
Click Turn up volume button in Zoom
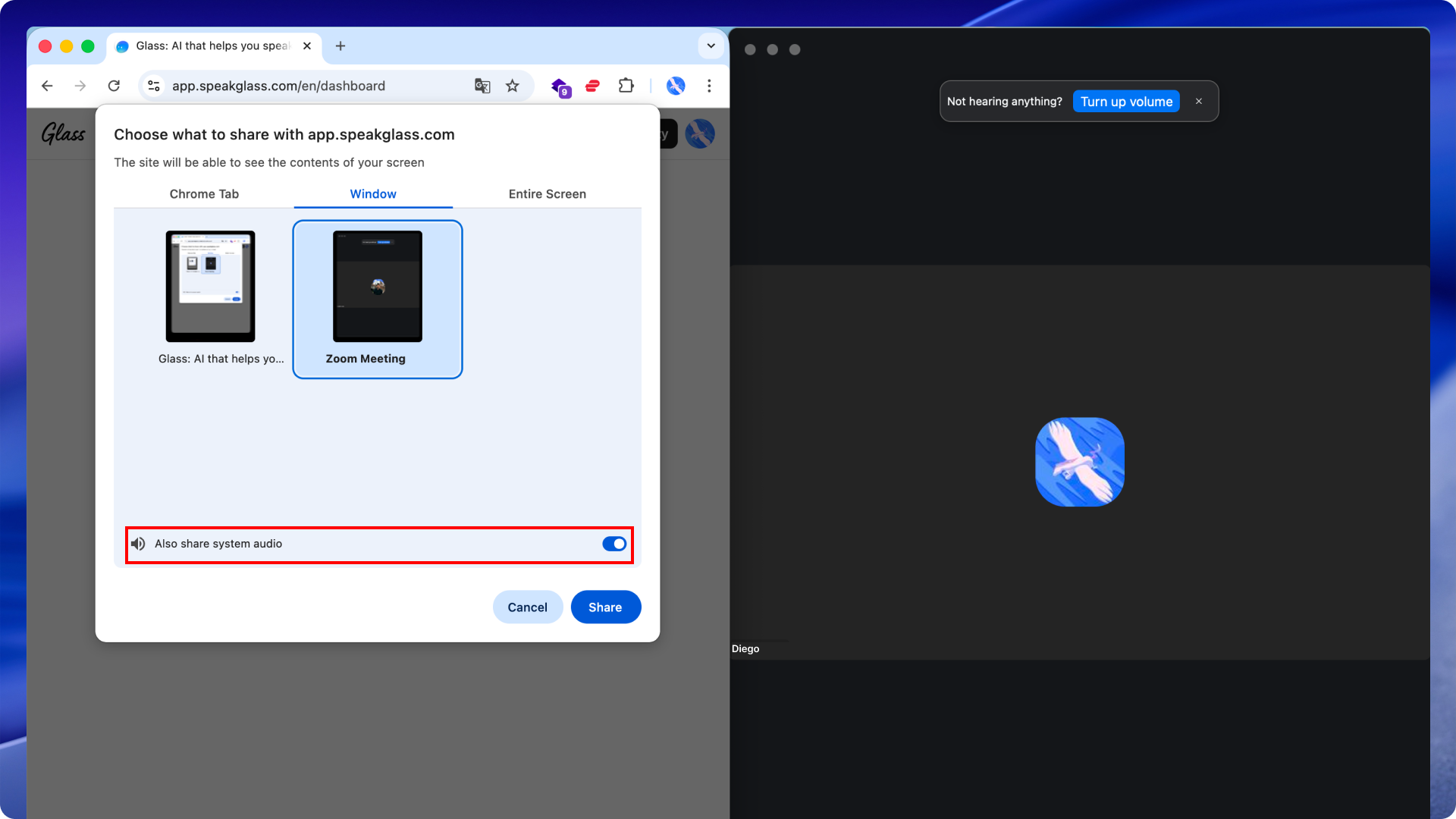coord(1126,102)
